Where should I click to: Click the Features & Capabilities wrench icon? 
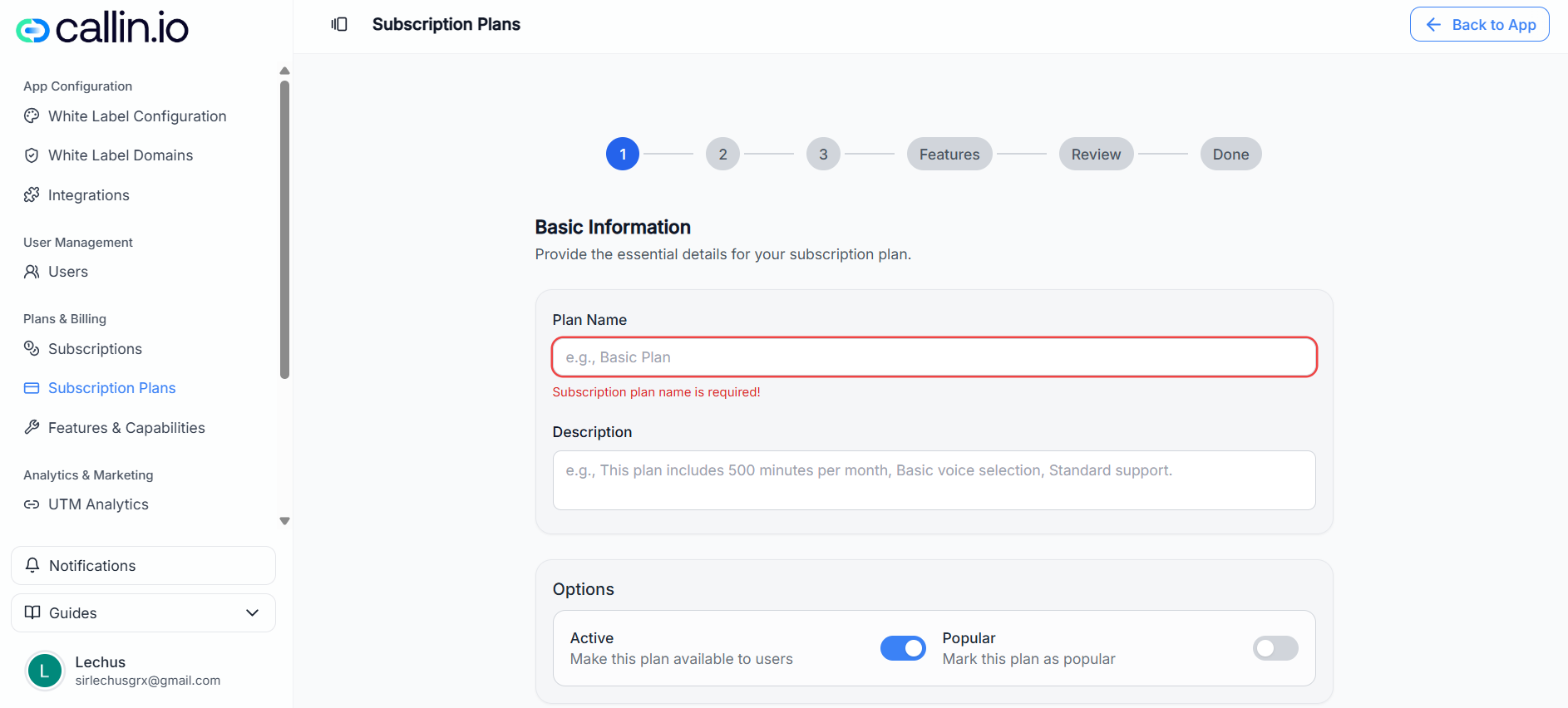pos(32,427)
